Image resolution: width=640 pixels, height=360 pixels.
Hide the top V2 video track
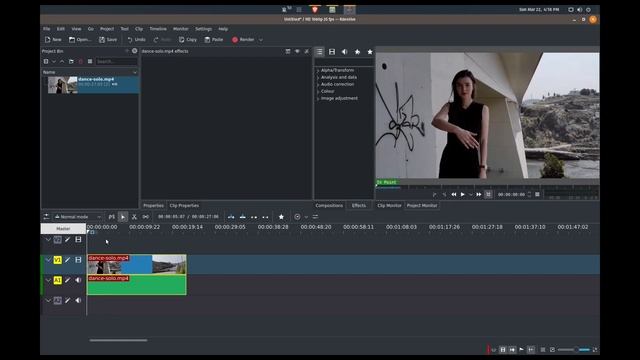(x=78, y=240)
